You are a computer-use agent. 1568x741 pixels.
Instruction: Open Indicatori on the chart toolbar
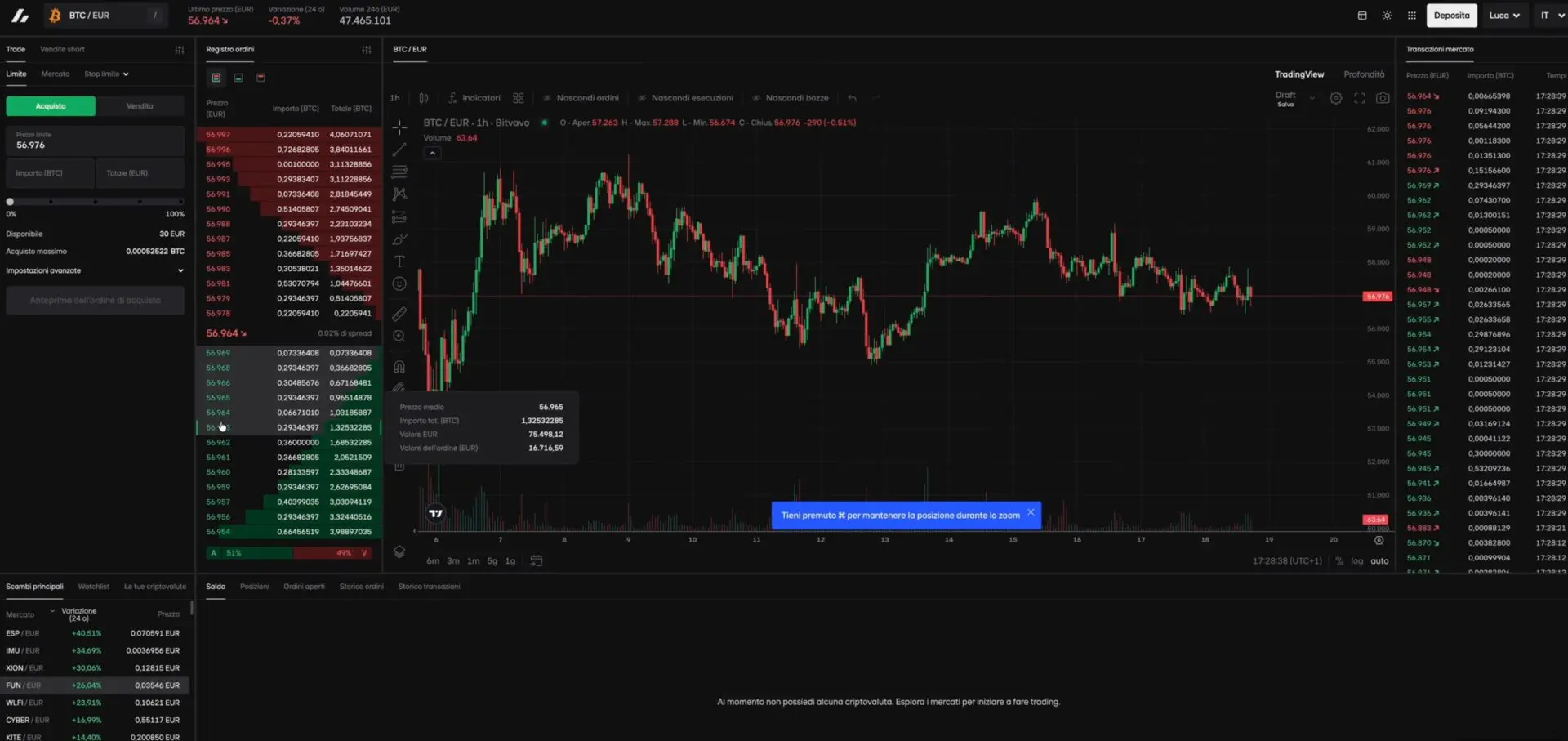(474, 98)
